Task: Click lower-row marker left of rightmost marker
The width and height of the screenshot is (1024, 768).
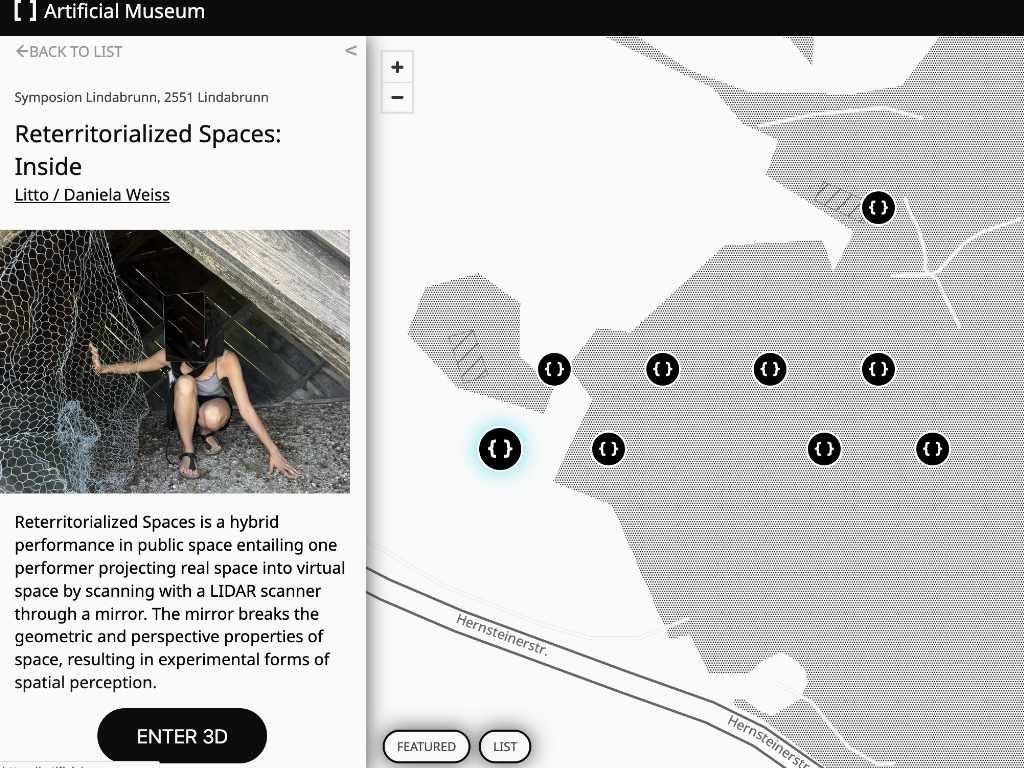Action: click(824, 449)
